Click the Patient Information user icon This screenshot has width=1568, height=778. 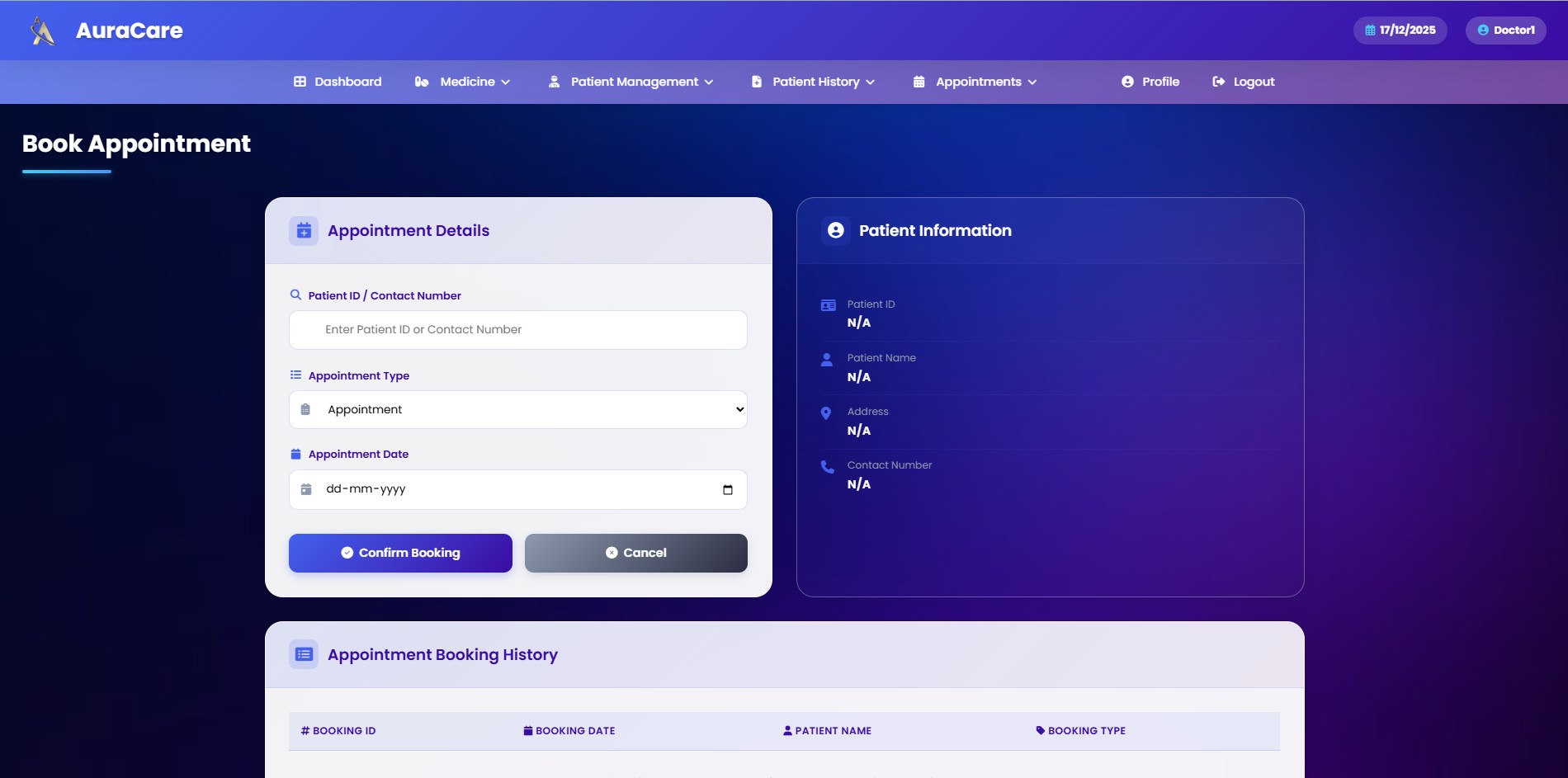[835, 231]
